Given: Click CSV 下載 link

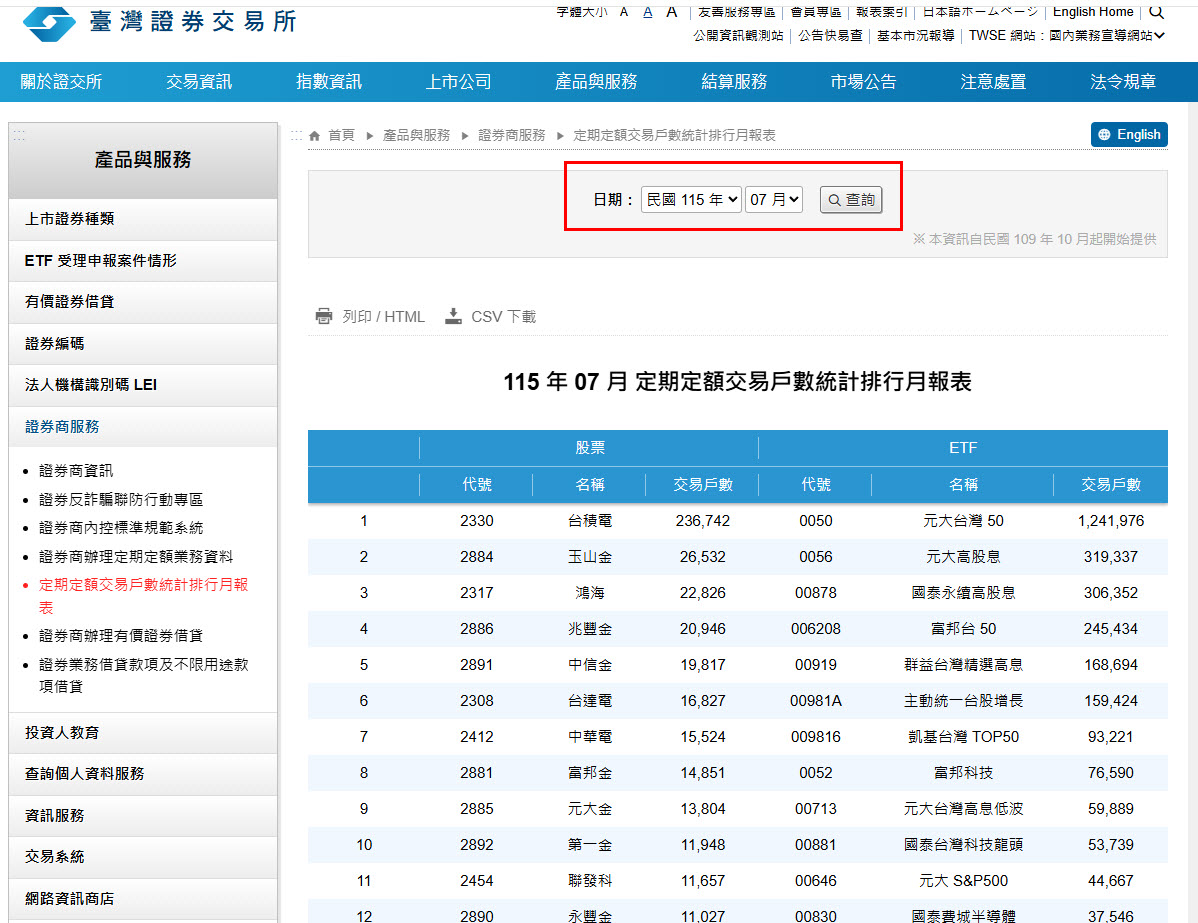Looking at the screenshot, I should pyautogui.click(x=503, y=316).
